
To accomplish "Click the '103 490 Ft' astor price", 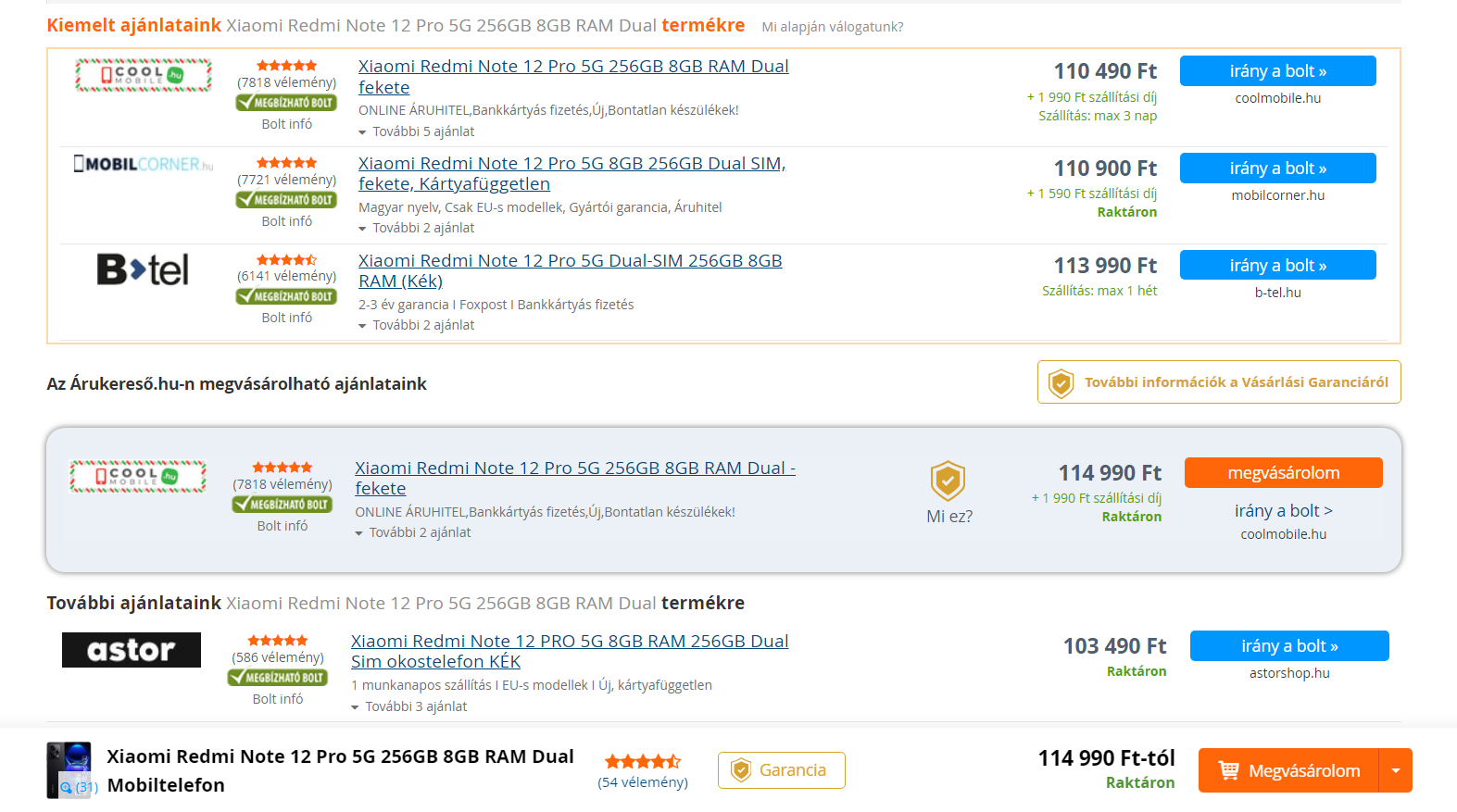I will point(1114,646).
